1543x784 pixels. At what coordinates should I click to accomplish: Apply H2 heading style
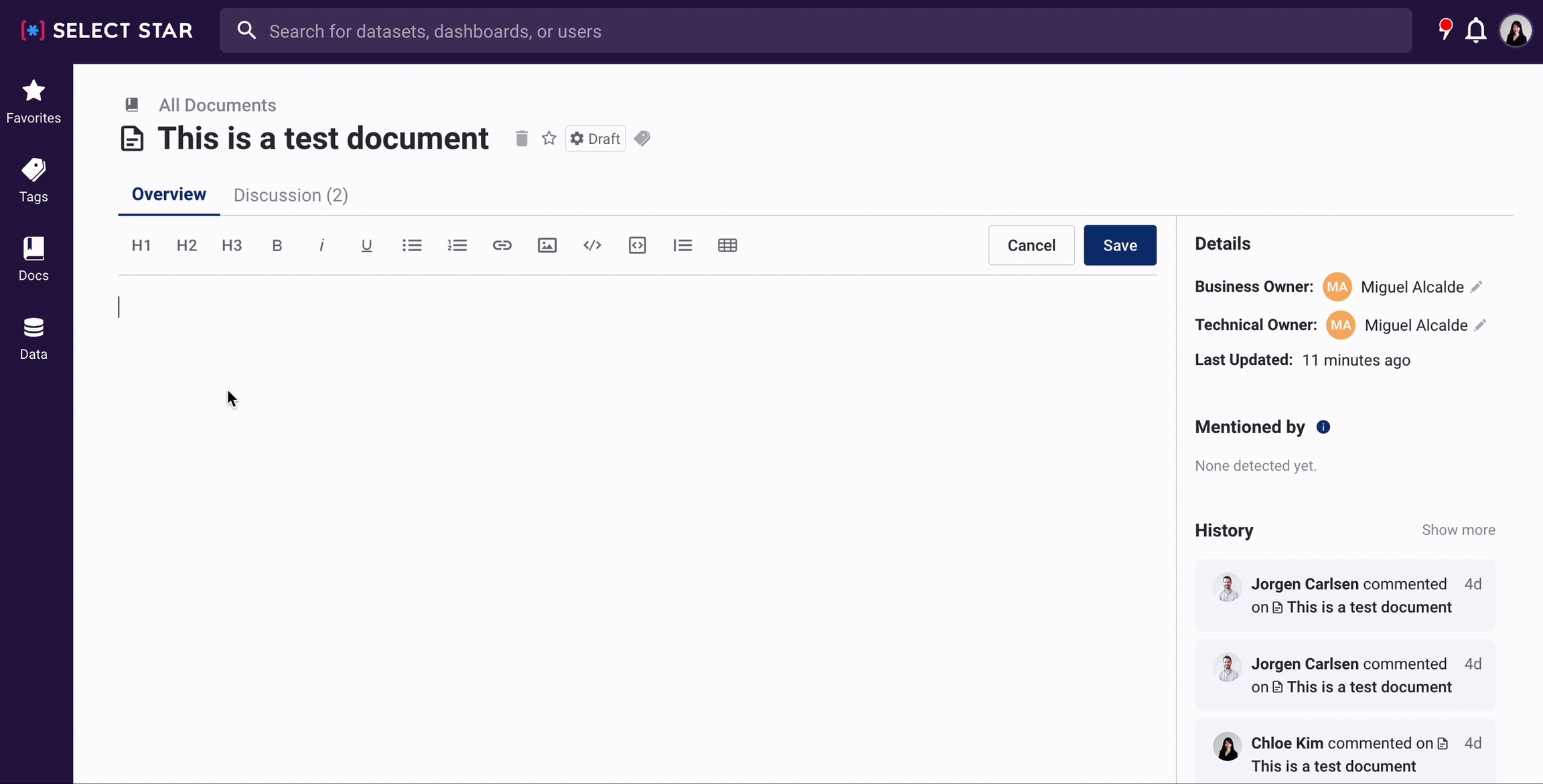186,245
